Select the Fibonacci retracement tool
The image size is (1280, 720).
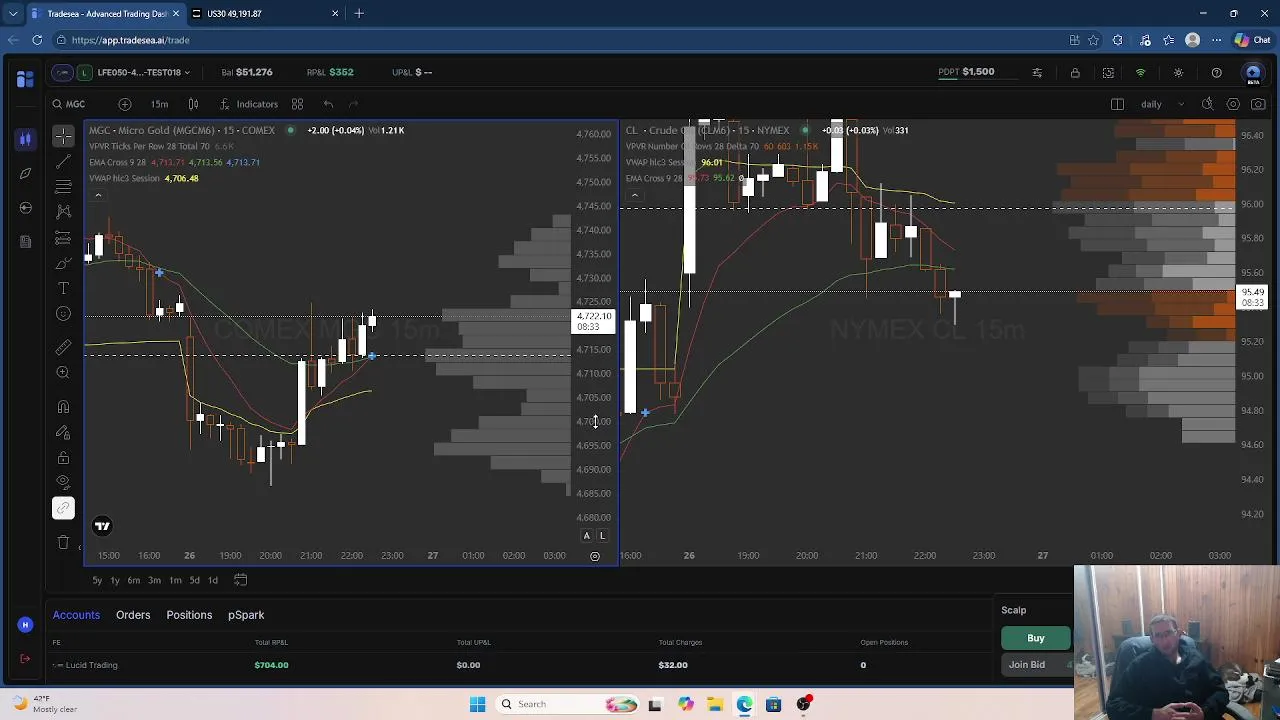[x=63, y=186]
